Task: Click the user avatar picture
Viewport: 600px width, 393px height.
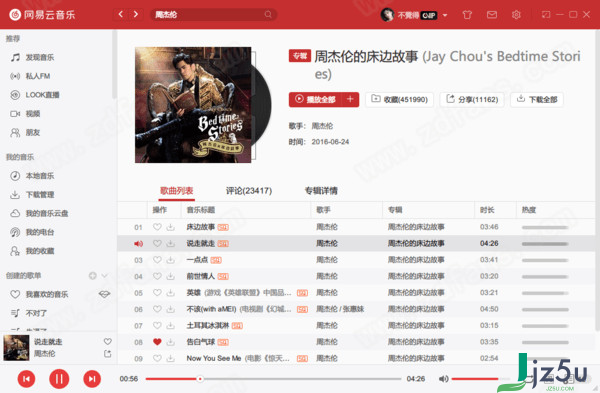Action: pyautogui.click(x=387, y=15)
